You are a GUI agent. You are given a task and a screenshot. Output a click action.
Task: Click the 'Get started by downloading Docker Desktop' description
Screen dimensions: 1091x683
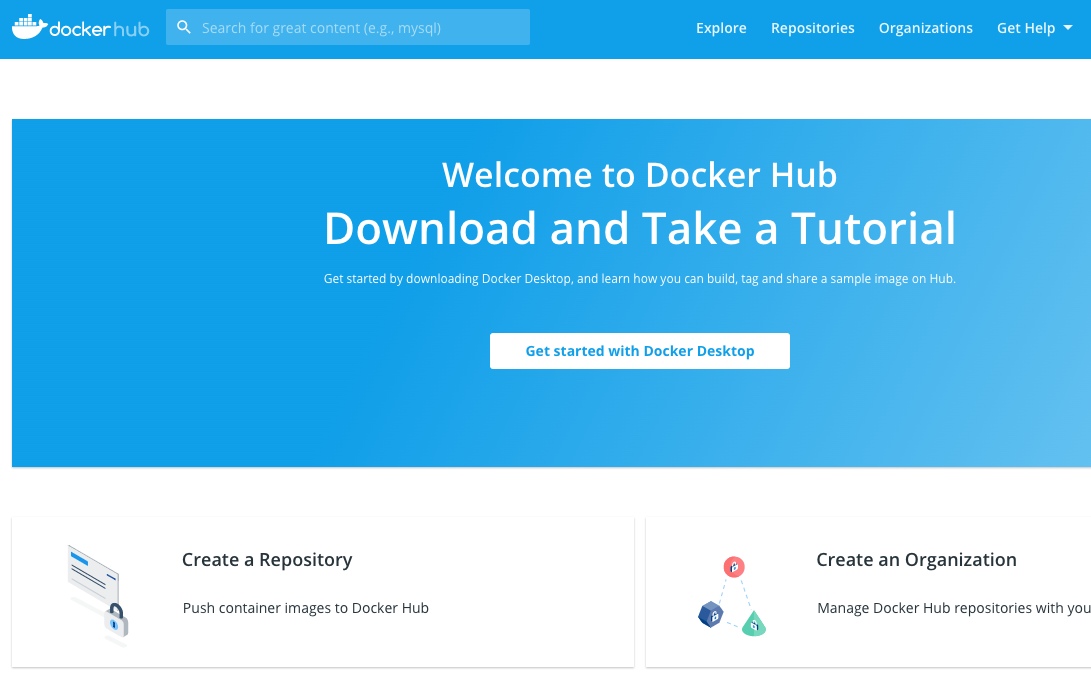(x=639, y=278)
